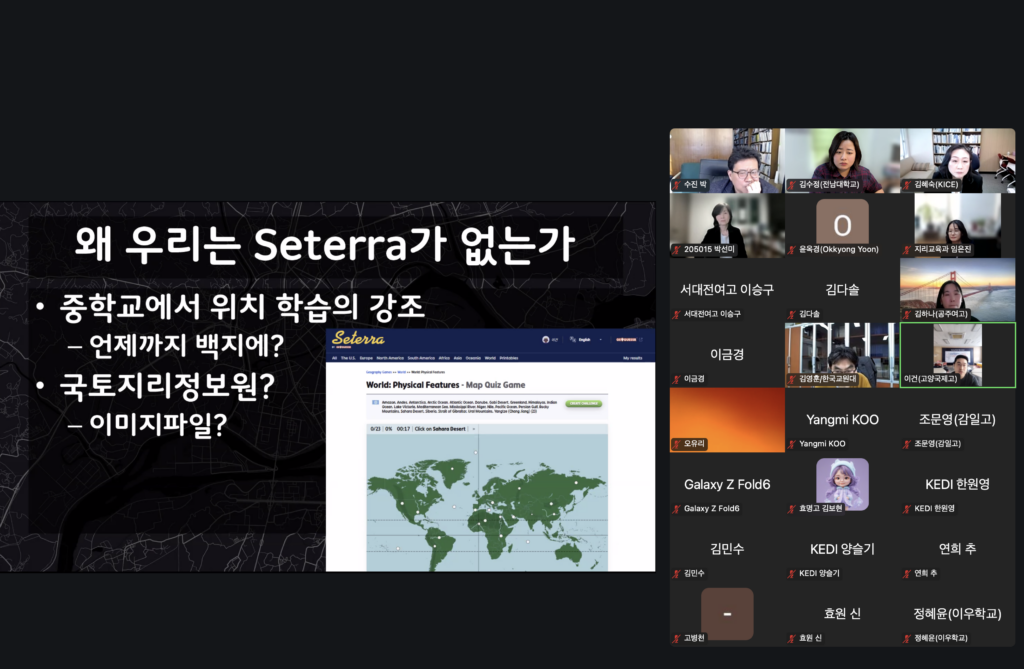Click muted mic icon beside 효원 신 label
The width and height of the screenshot is (1024, 669).
coord(792,638)
